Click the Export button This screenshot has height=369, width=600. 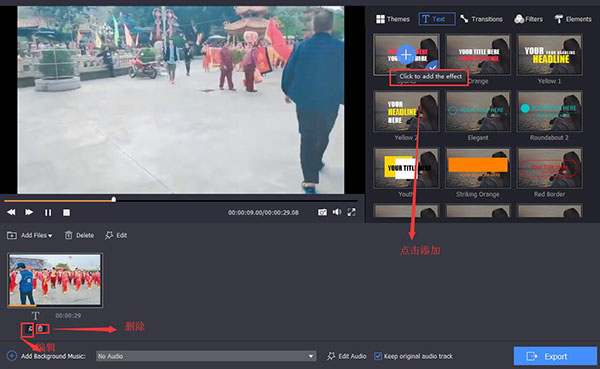tap(555, 356)
